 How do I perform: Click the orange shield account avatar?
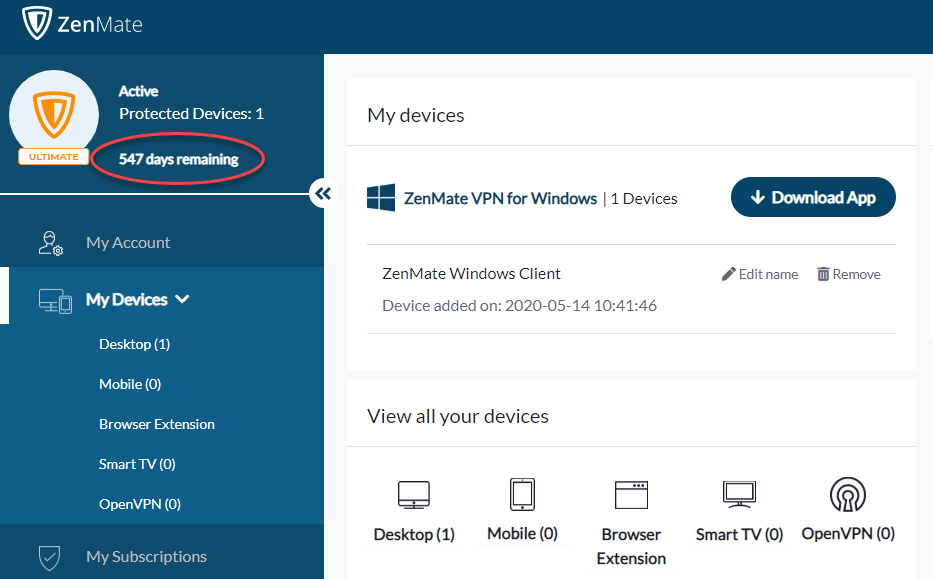pyautogui.click(x=54, y=114)
